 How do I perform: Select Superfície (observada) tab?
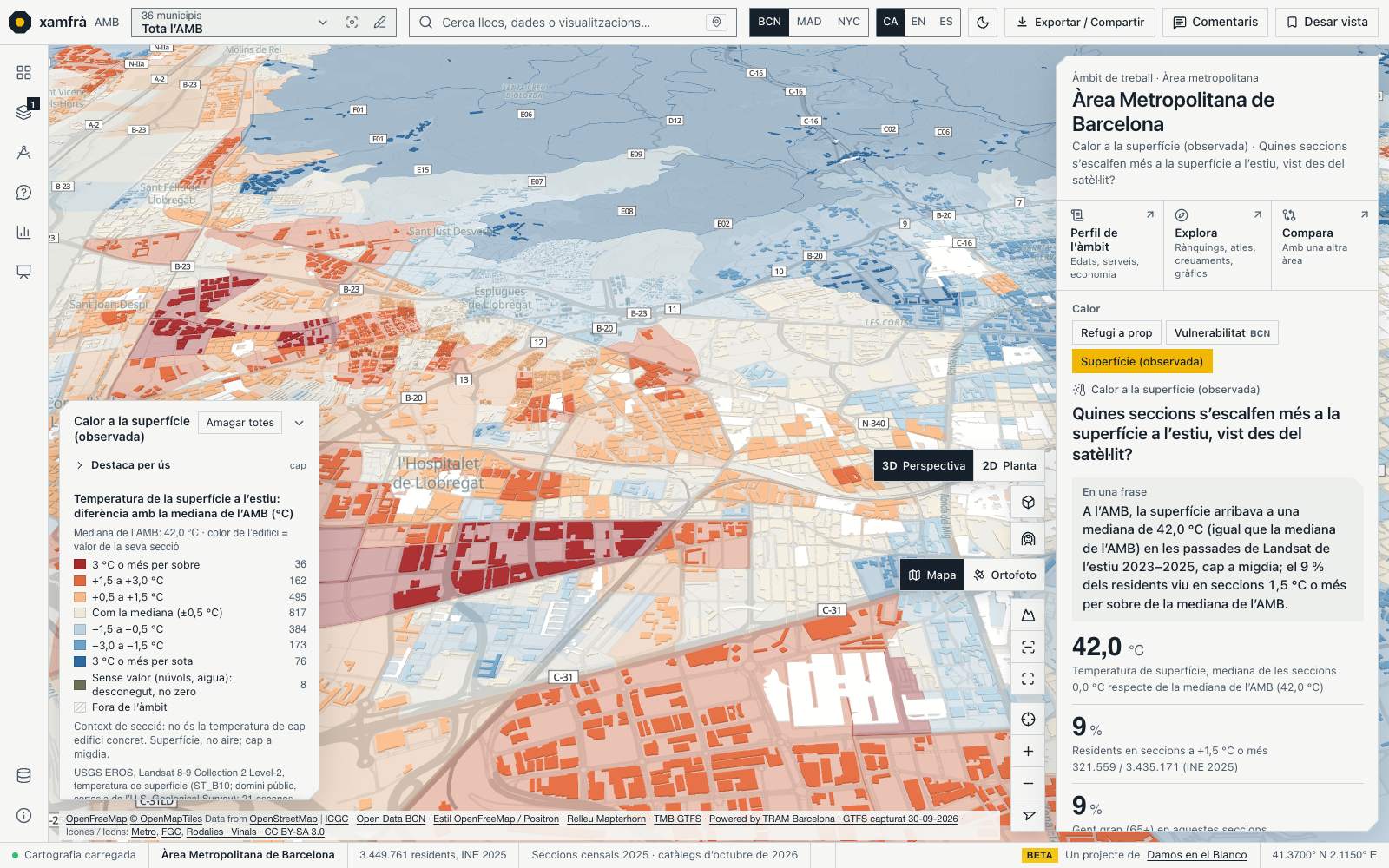click(x=1142, y=362)
